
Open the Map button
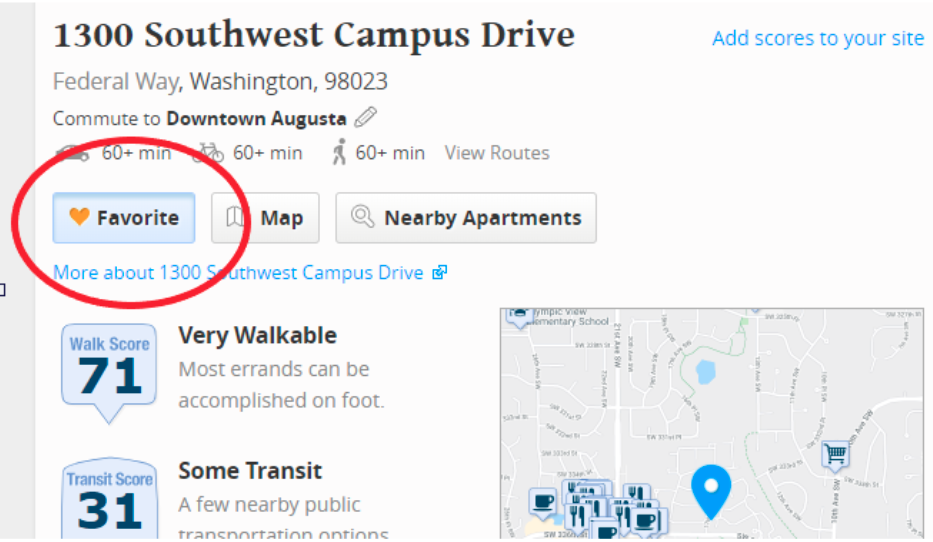click(x=265, y=218)
